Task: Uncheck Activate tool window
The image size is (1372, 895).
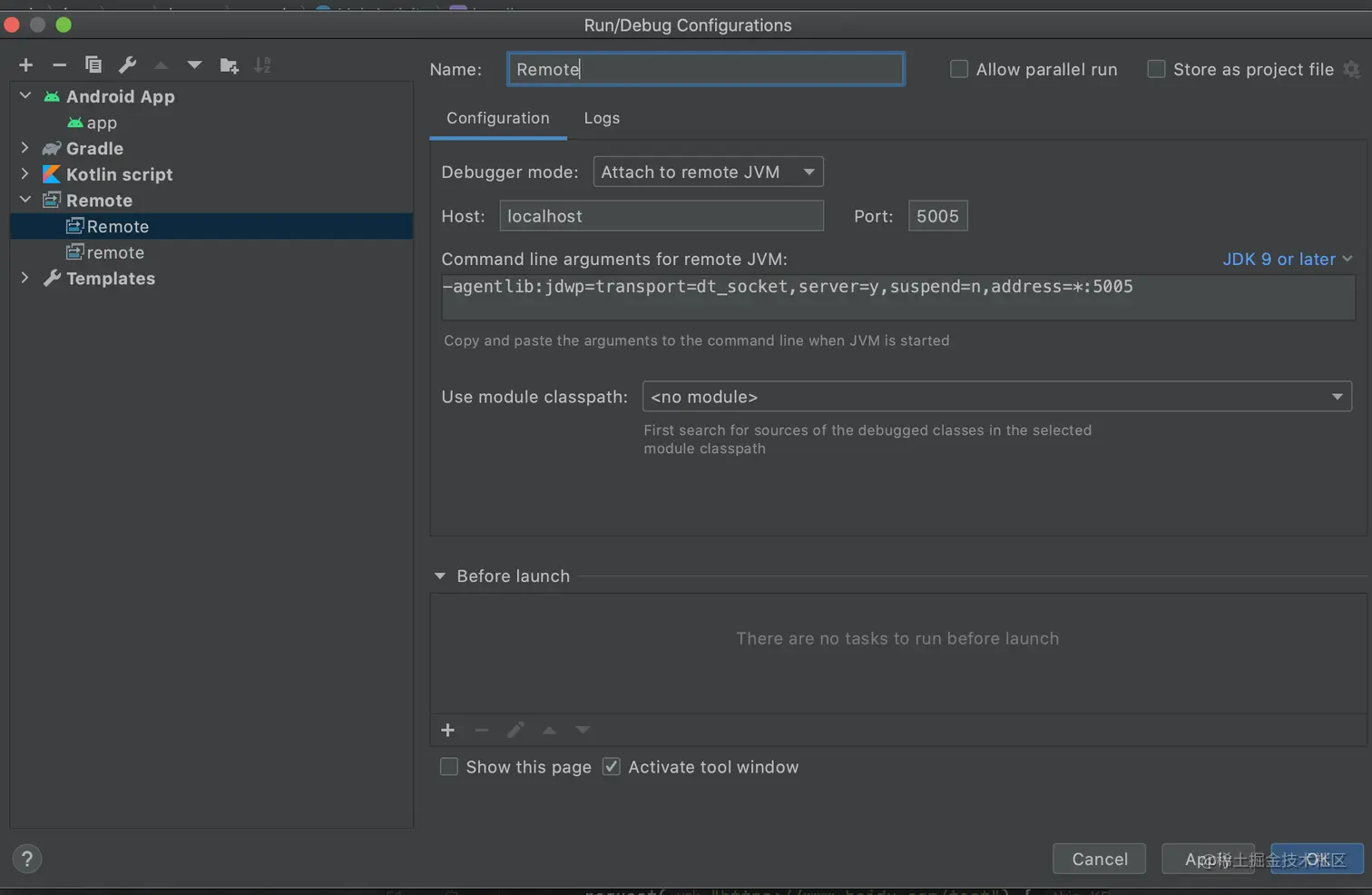Action: [x=612, y=767]
